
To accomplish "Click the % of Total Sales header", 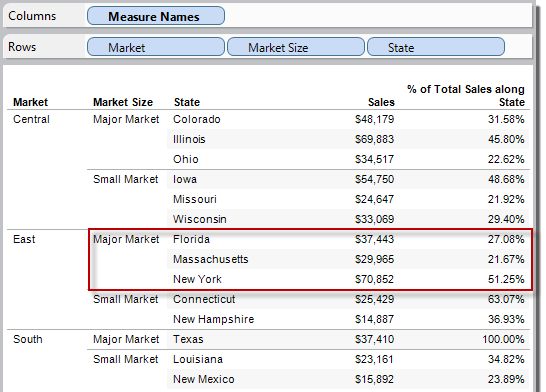I will pos(466,96).
